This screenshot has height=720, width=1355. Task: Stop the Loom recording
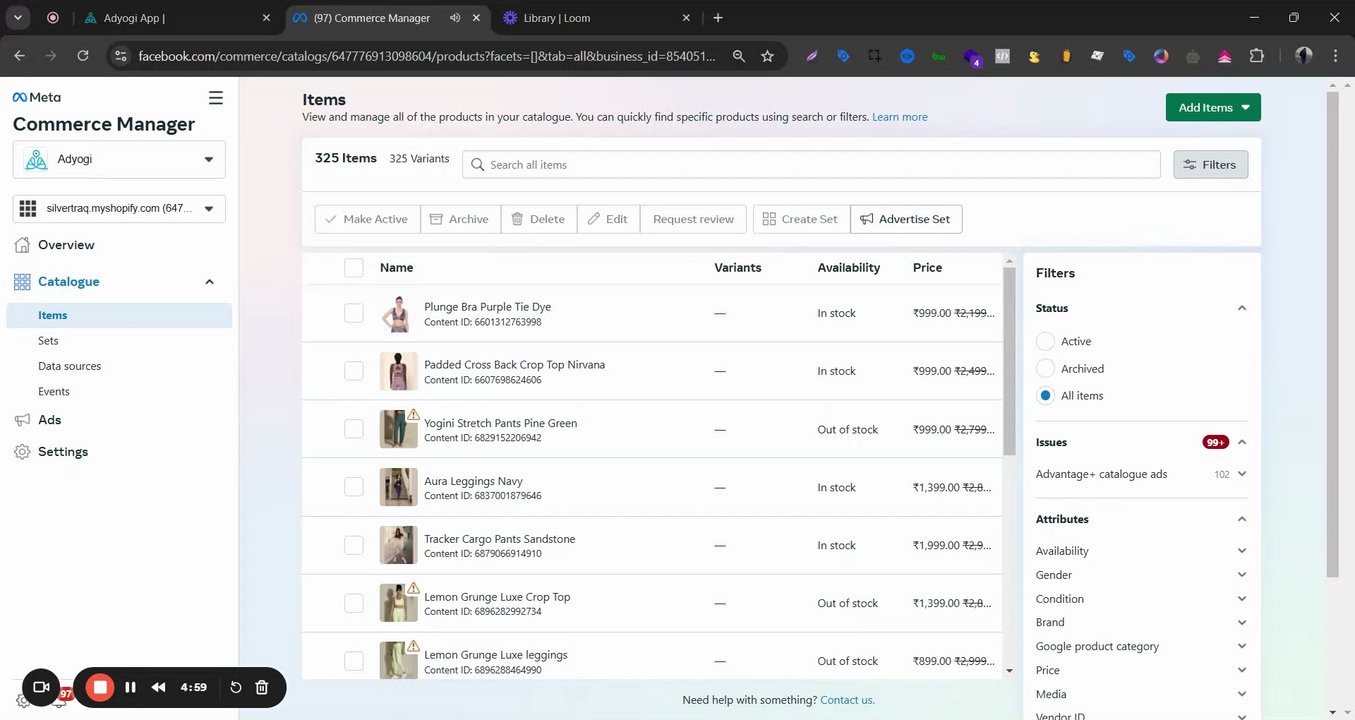(x=100, y=687)
